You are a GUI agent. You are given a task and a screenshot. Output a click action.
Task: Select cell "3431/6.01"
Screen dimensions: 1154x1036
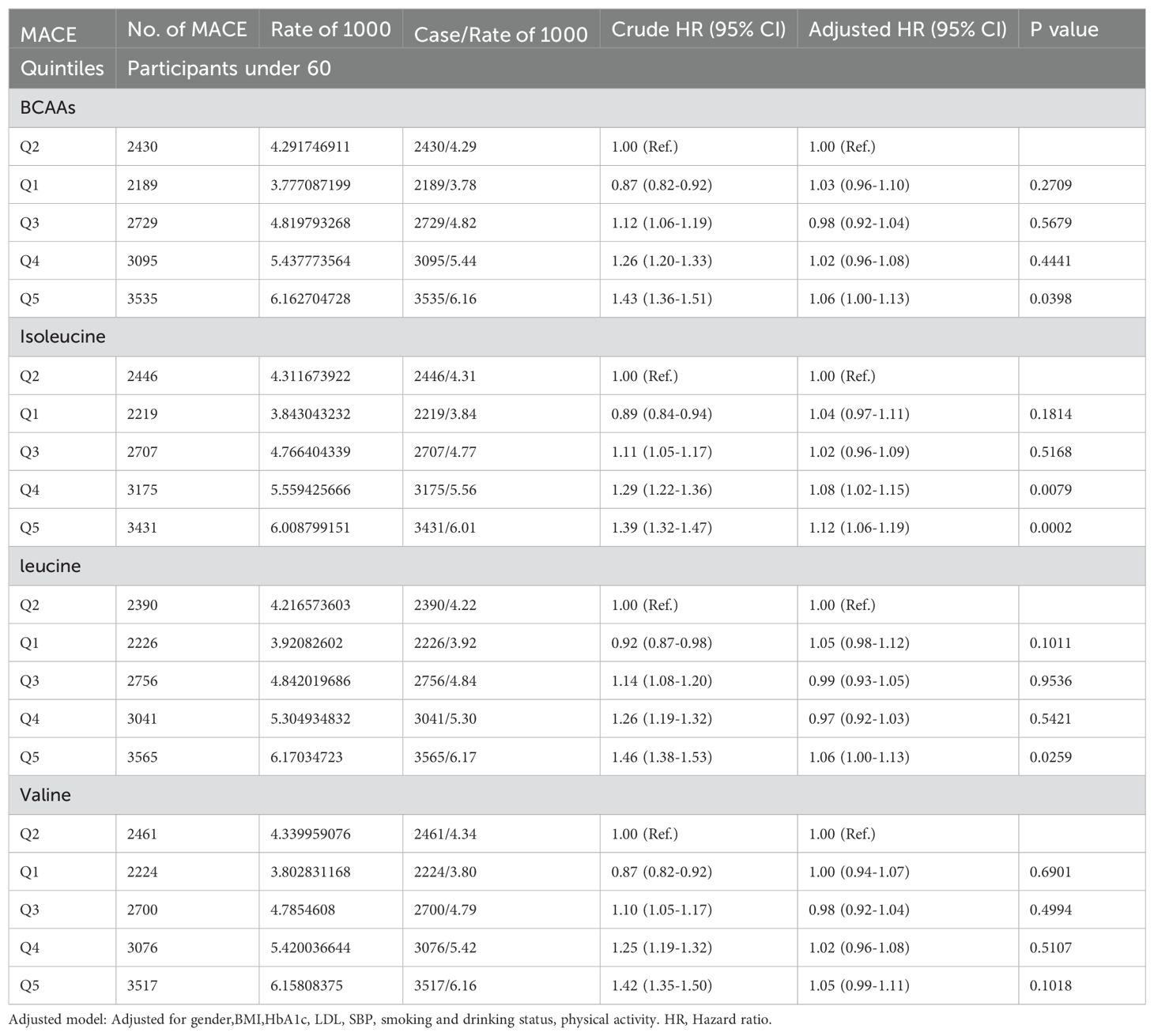point(445,528)
